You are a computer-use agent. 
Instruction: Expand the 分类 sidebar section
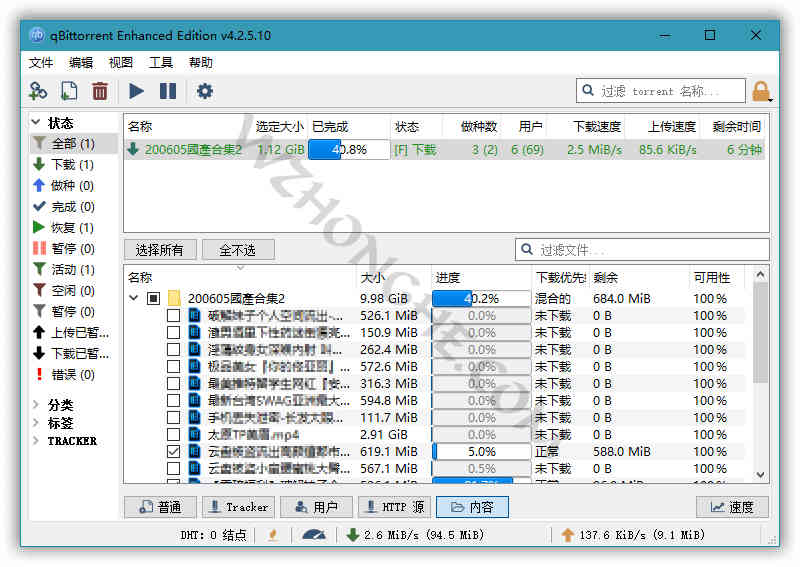[x=36, y=405]
